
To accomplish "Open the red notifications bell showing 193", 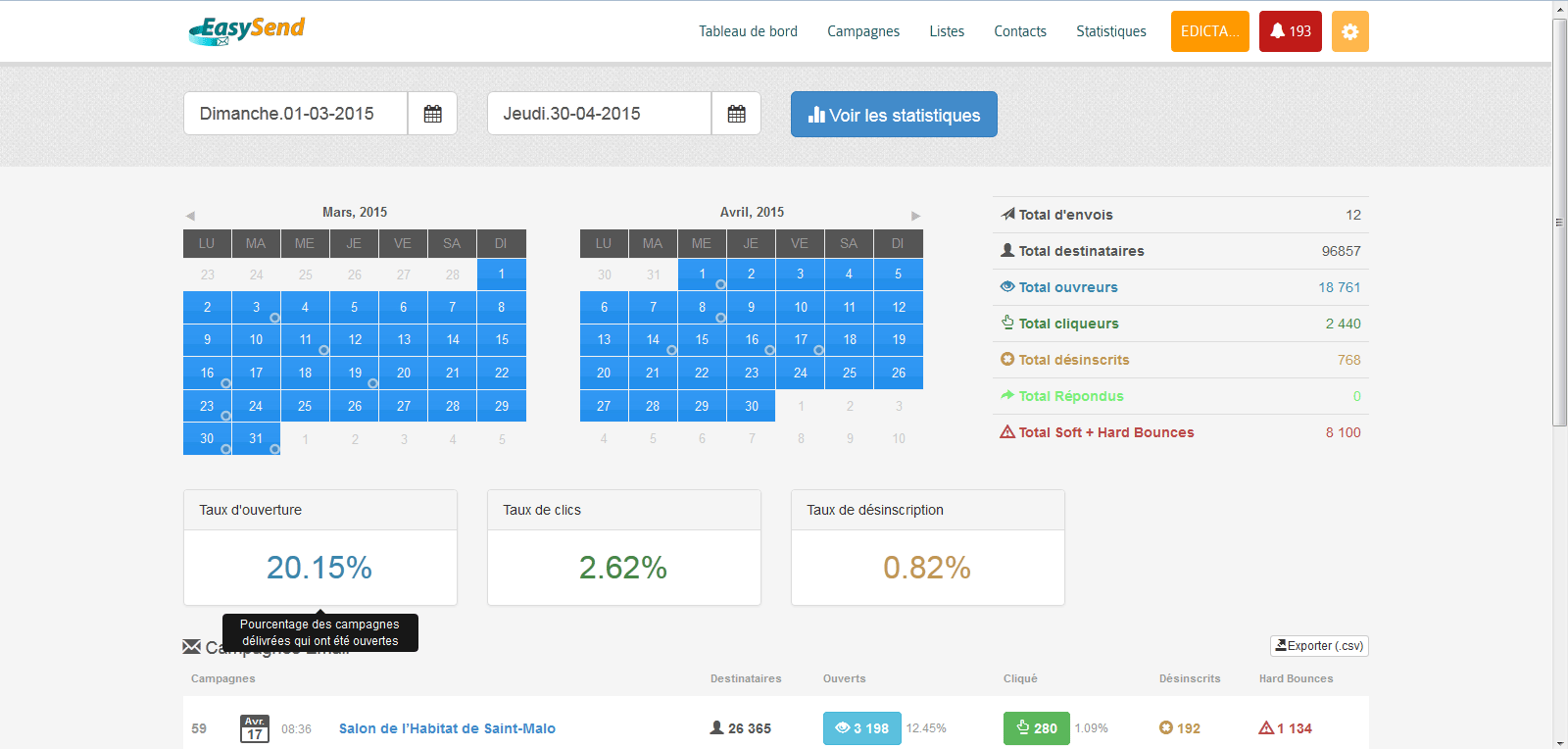I will (1290, 31).
